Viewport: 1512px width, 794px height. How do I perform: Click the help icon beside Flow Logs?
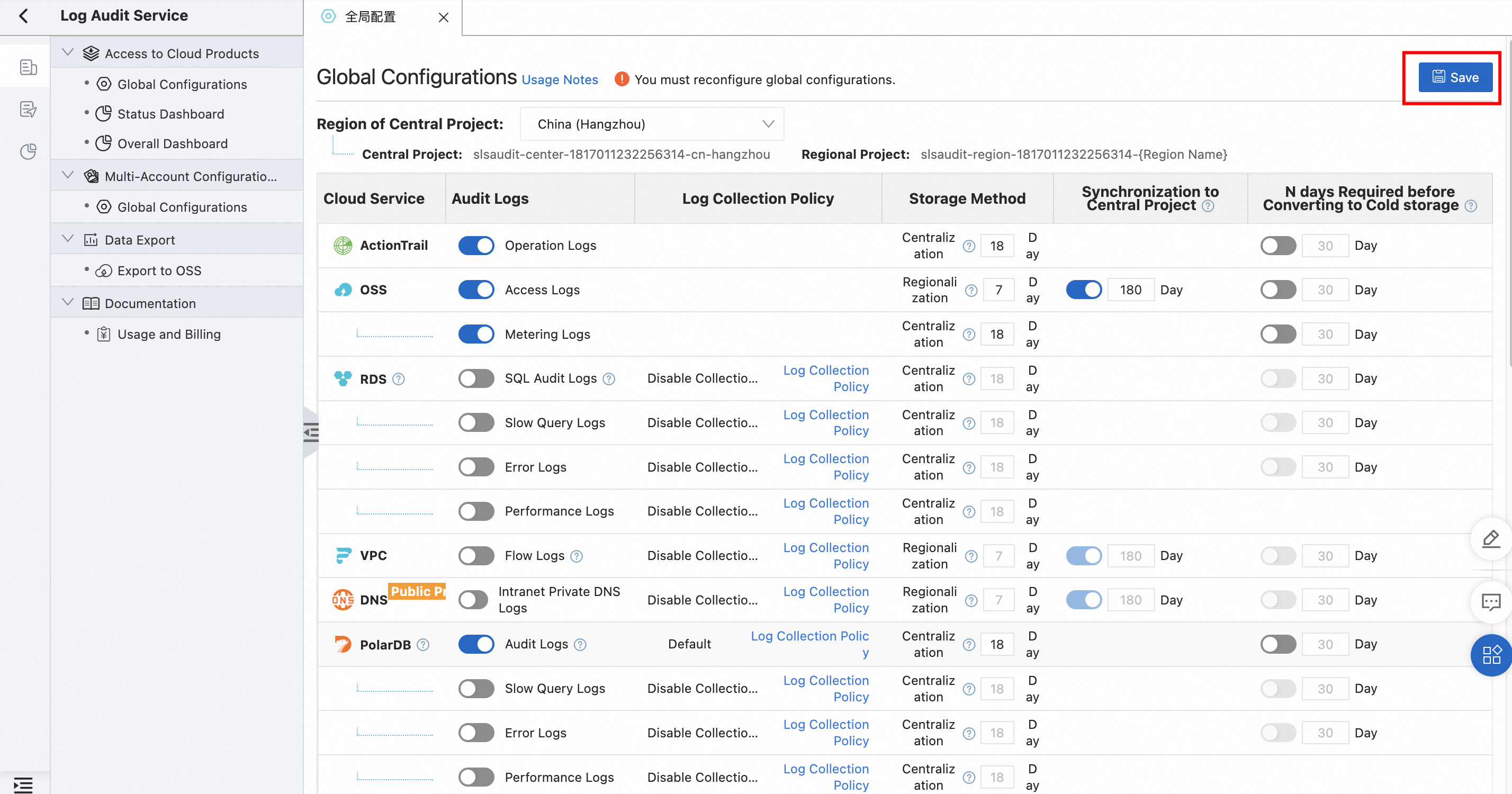pos(577,556)
